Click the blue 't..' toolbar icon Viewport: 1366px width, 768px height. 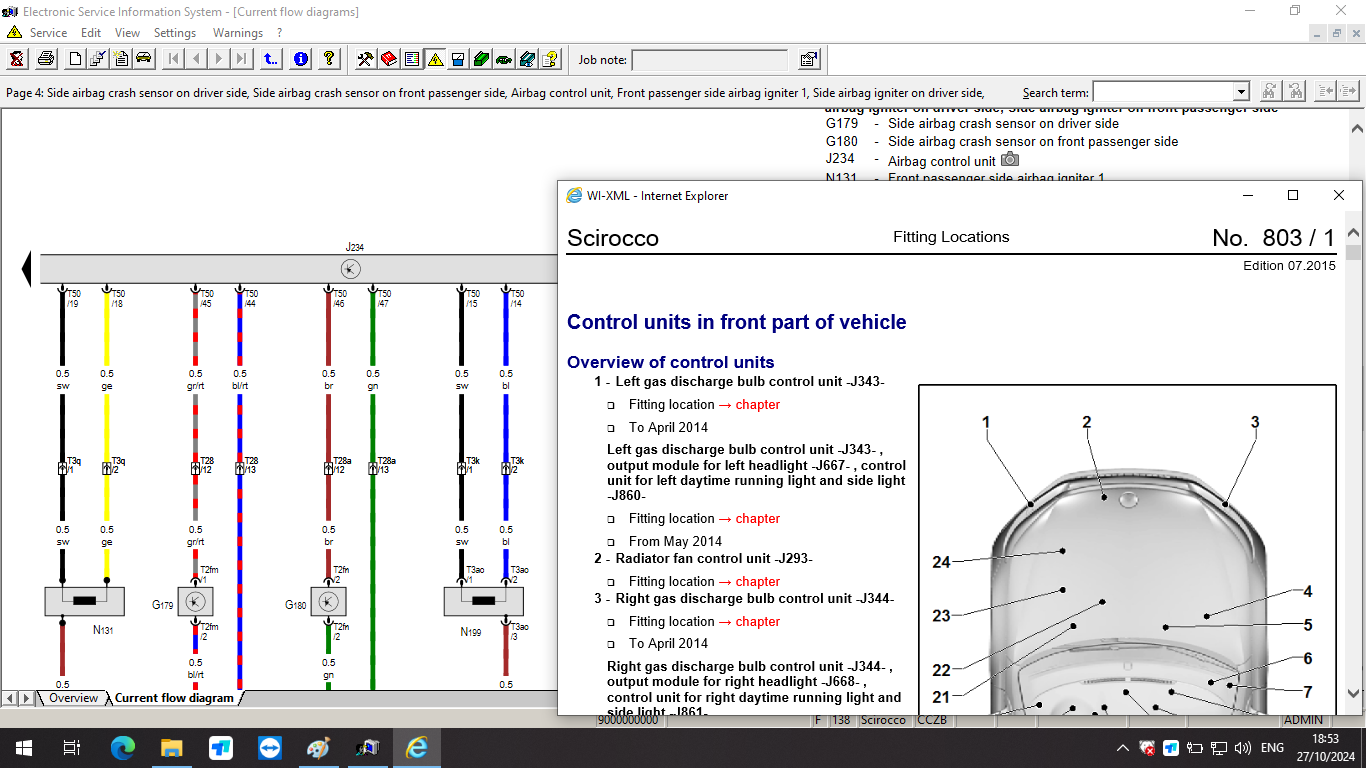[x=271, y=59]
